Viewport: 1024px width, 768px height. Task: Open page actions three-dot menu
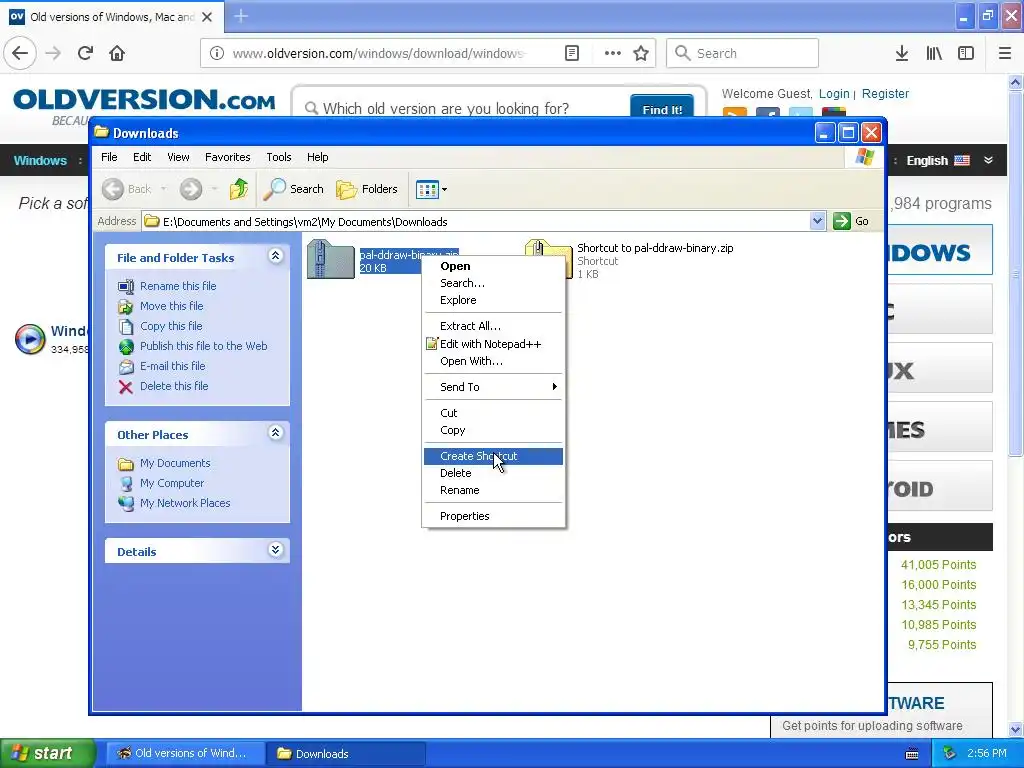point(612,53)
